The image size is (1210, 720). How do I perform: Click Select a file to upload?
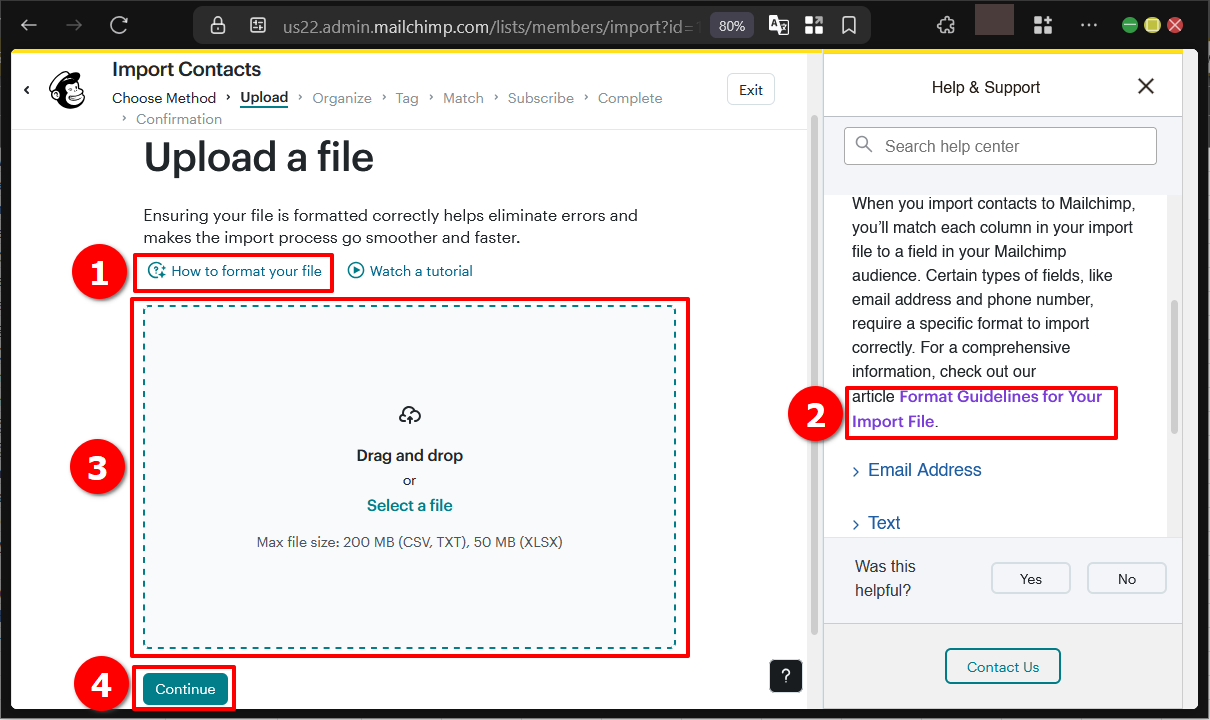pos(409,505)
